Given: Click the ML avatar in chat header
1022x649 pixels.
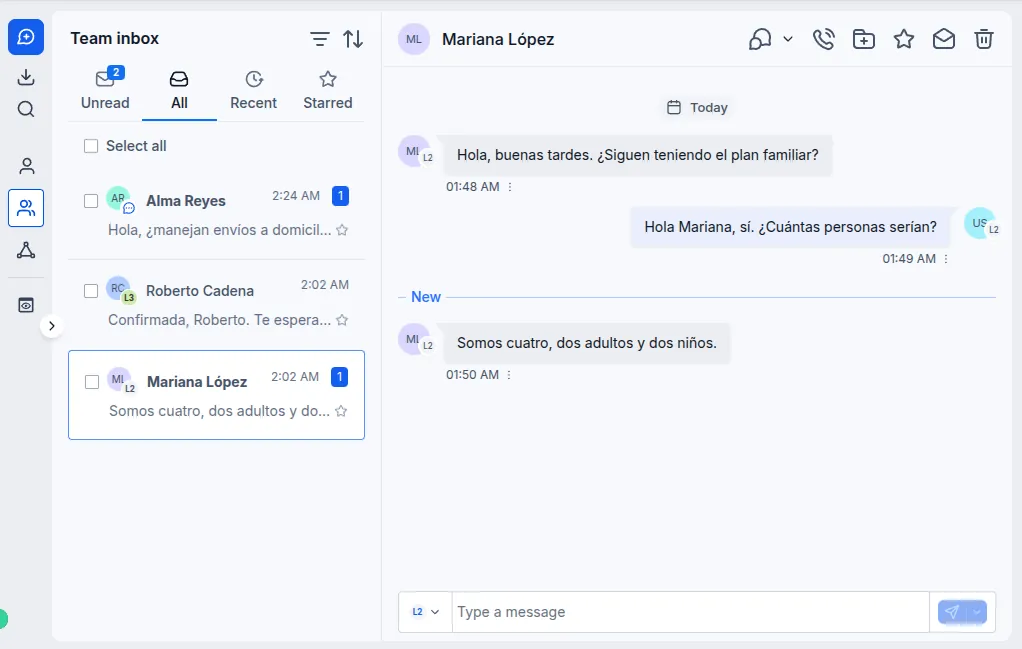Looking at the screenshot, I should 414,39.
